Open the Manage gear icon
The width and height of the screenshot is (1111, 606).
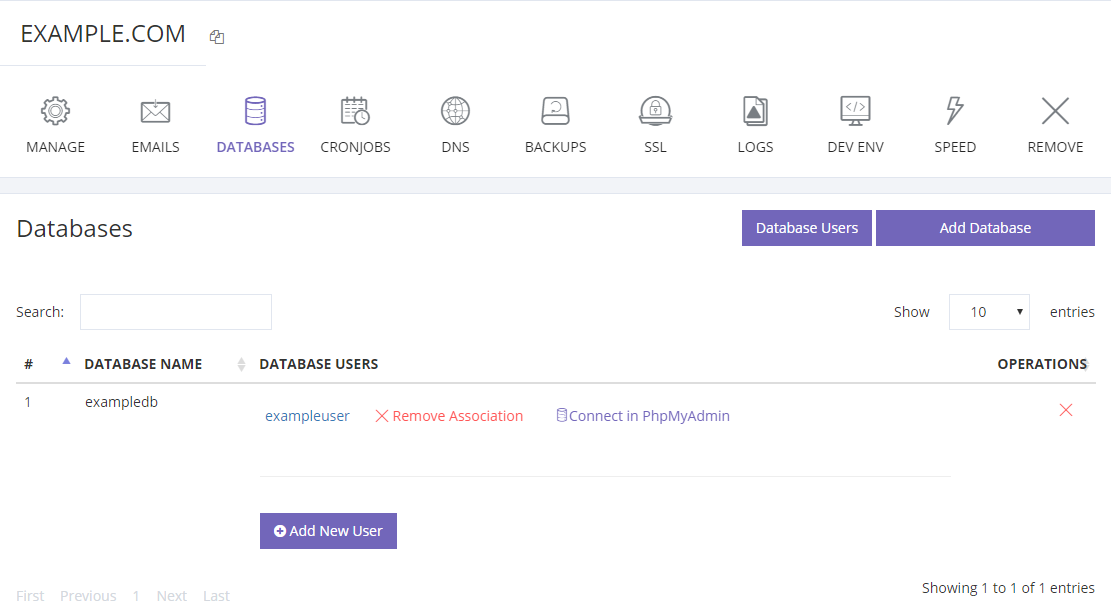(55, 111)
